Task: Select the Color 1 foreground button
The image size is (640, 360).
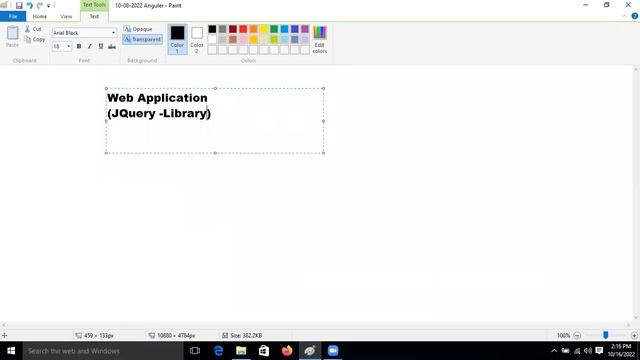Action: pyautogui.click(x=177, y=39)
